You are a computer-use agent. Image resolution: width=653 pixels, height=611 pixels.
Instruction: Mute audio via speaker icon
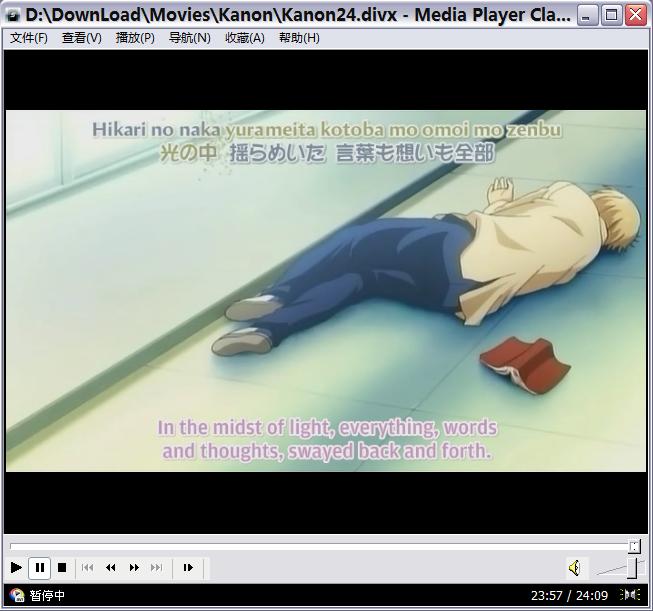[x=575, y=567]
